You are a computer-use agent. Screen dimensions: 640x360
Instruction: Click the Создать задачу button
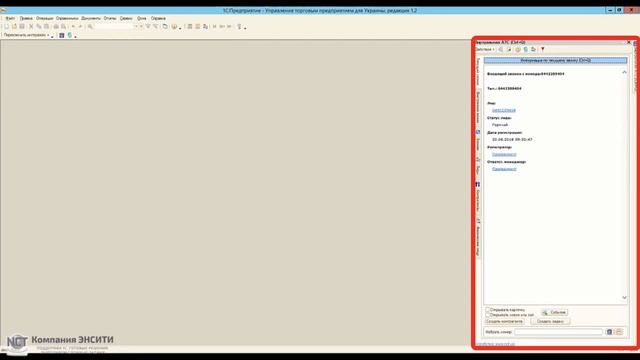coord(550,322)
